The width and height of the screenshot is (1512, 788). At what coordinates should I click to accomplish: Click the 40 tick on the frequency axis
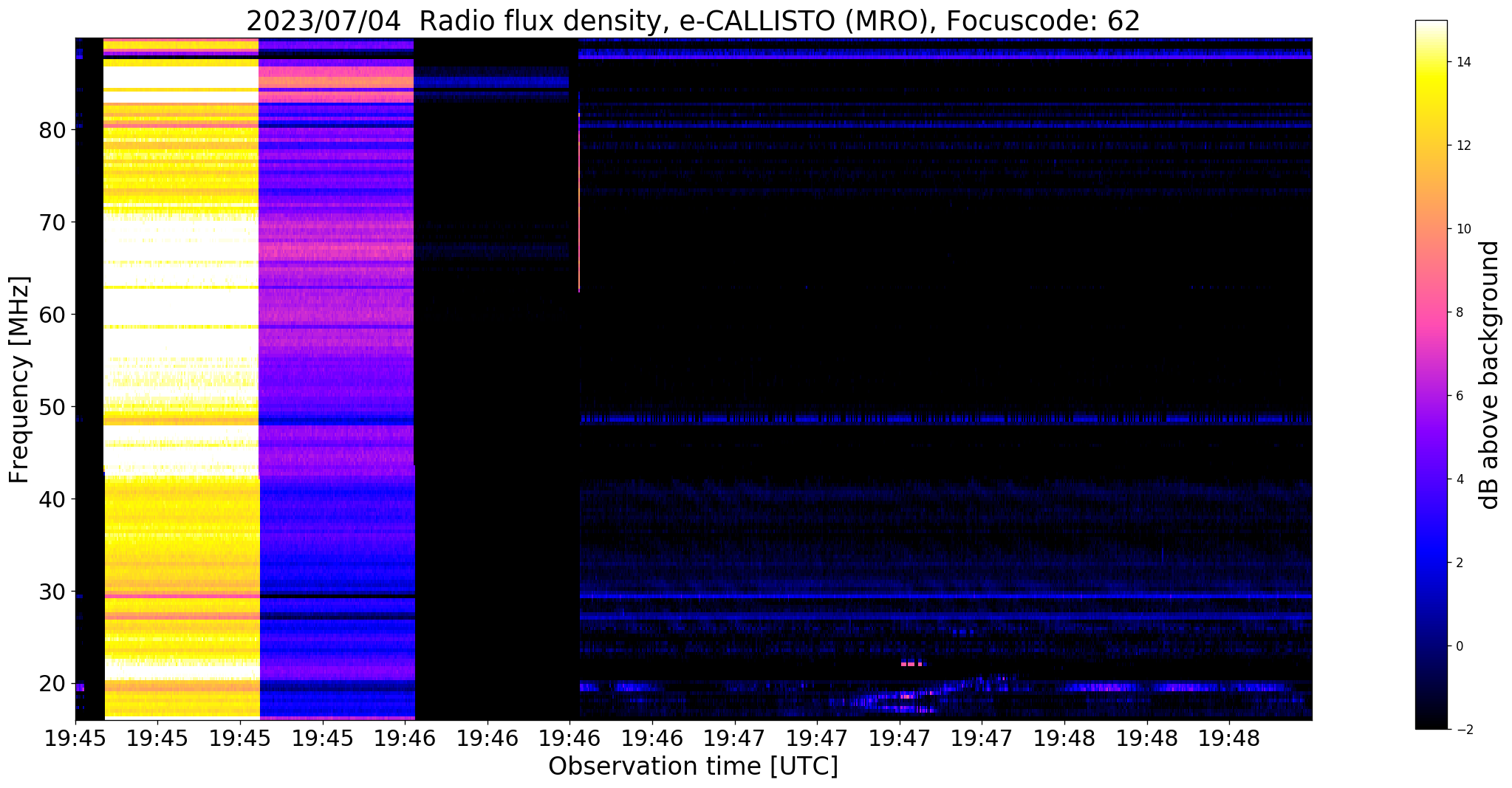pyautogui.click(x=52, y=499)
